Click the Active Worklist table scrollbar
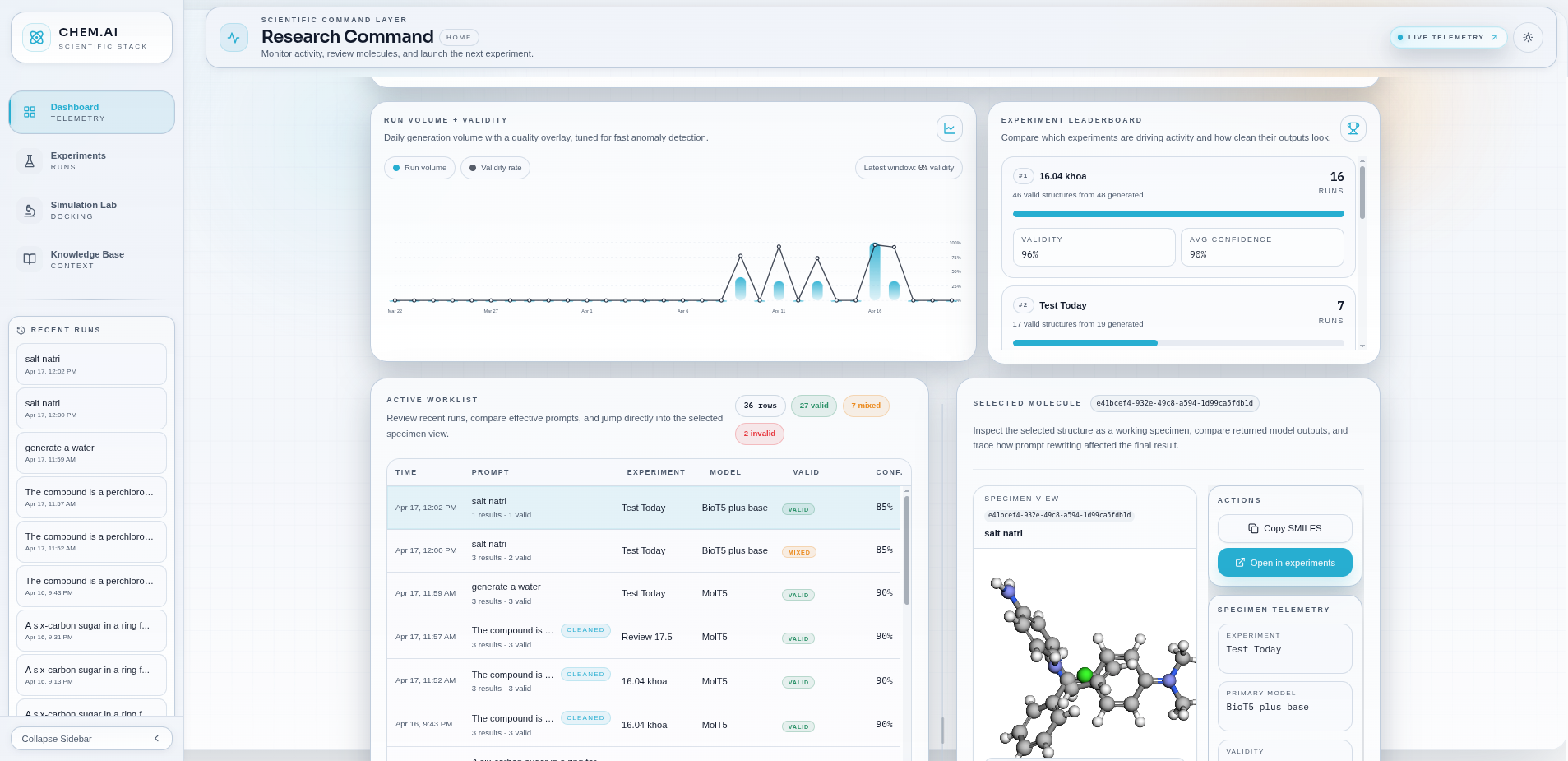 coord(907,550)
